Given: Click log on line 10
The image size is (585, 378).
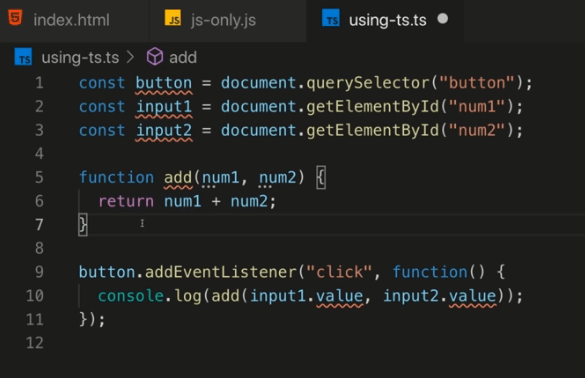Looking at the screenshot, I should (188, 297).
